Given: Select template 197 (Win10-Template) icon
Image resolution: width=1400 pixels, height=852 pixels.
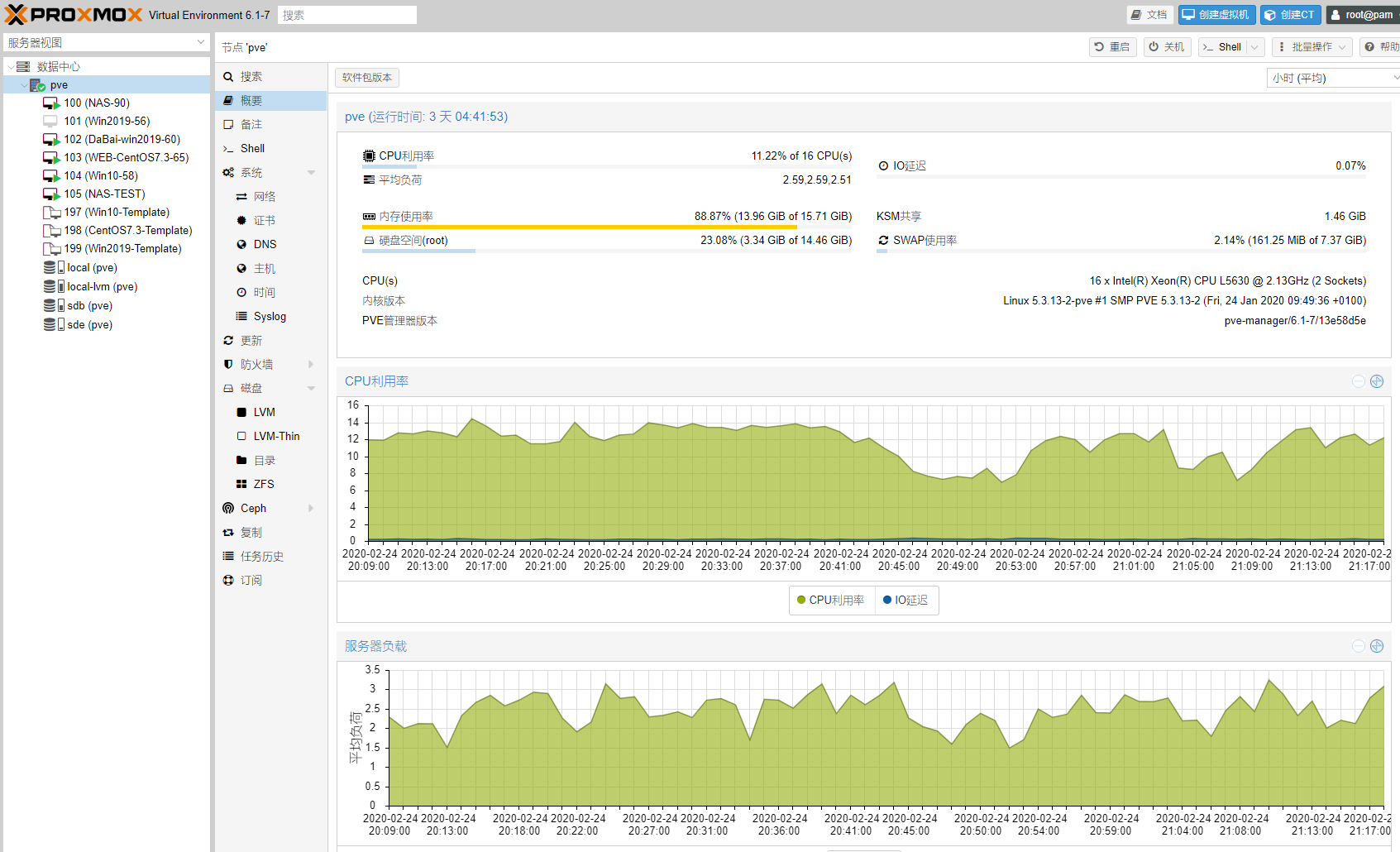Looking at the screenshot, I should [x=51, y=213].
